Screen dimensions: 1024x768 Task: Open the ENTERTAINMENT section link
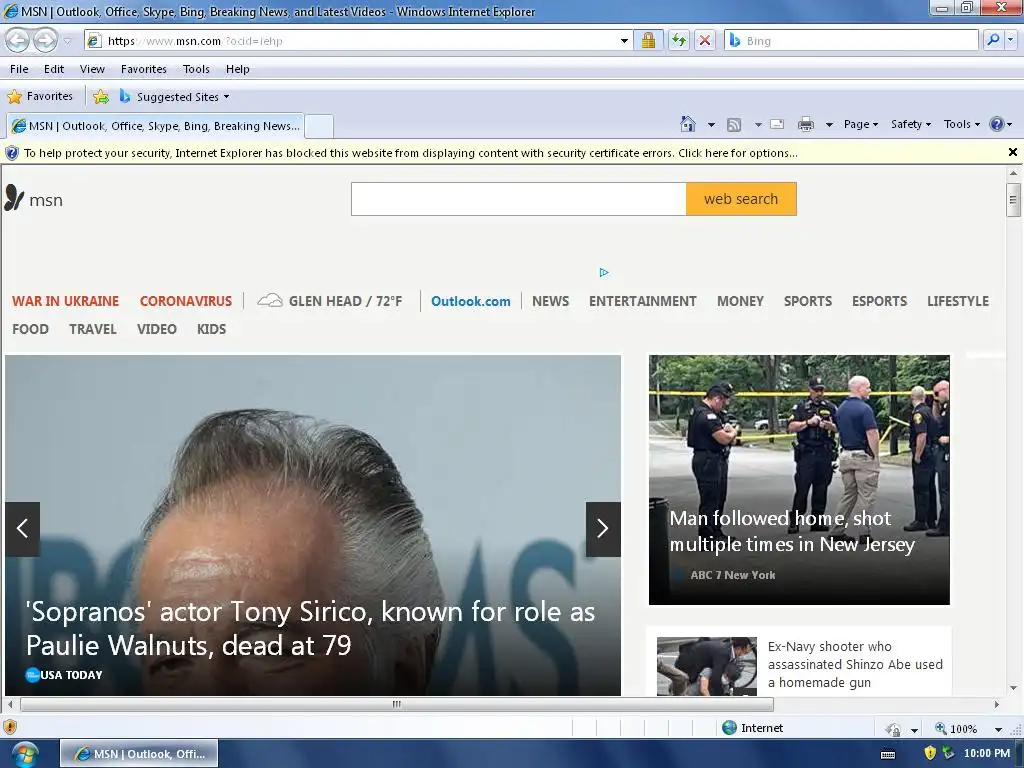click(643, 301)
